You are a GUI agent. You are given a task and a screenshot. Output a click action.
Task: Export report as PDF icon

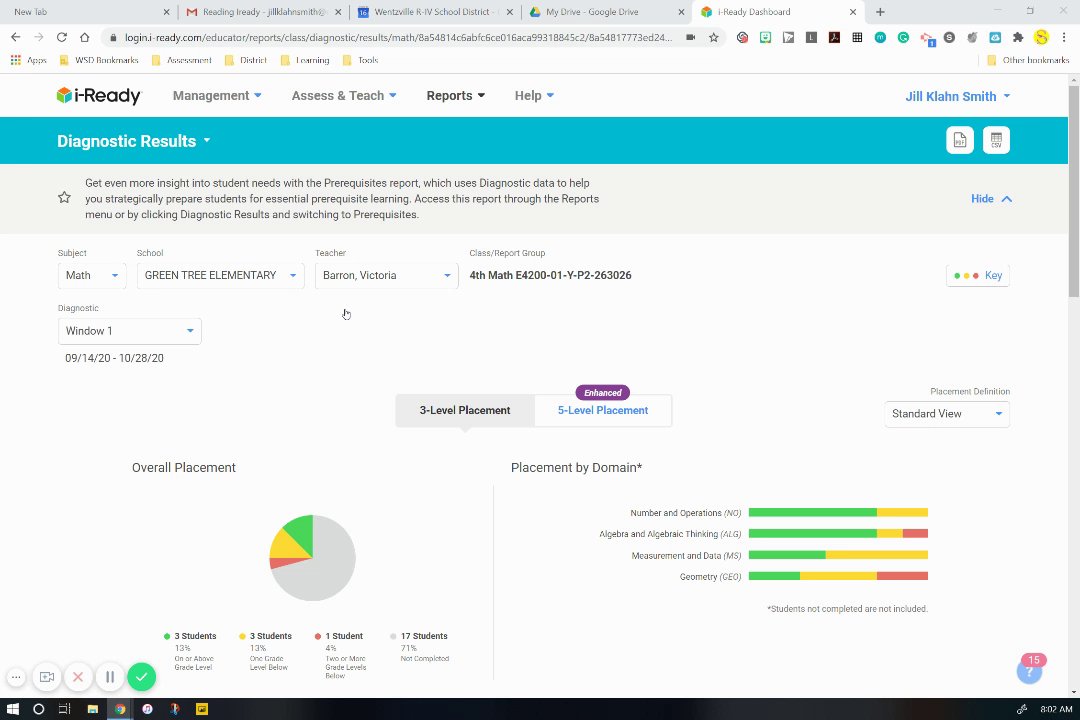(x=959, y=141)
